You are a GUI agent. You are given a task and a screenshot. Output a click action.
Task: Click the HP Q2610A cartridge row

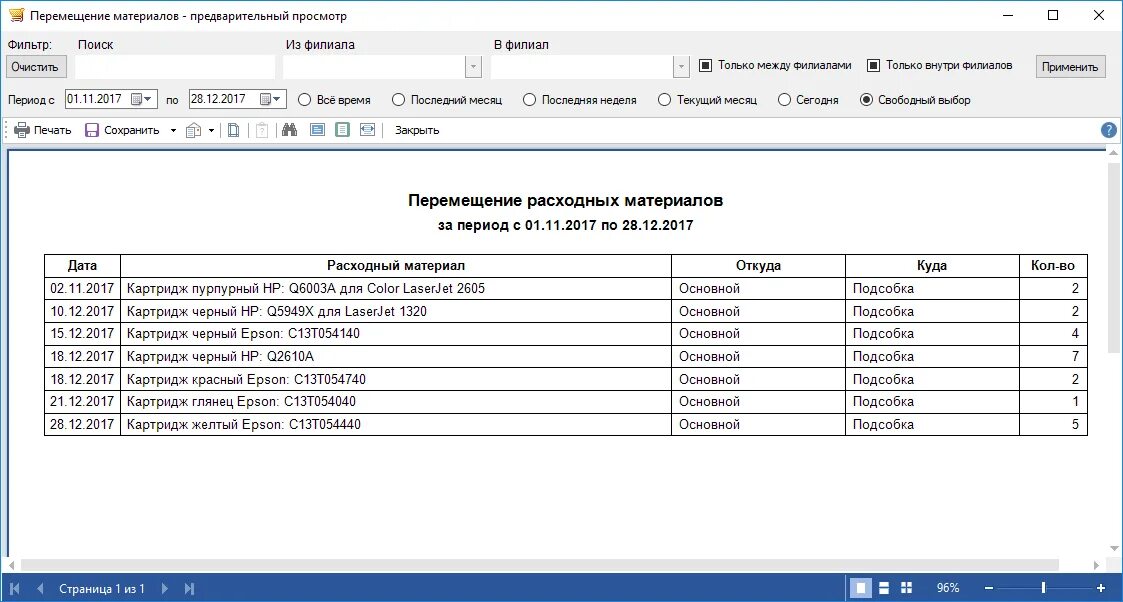566,356
